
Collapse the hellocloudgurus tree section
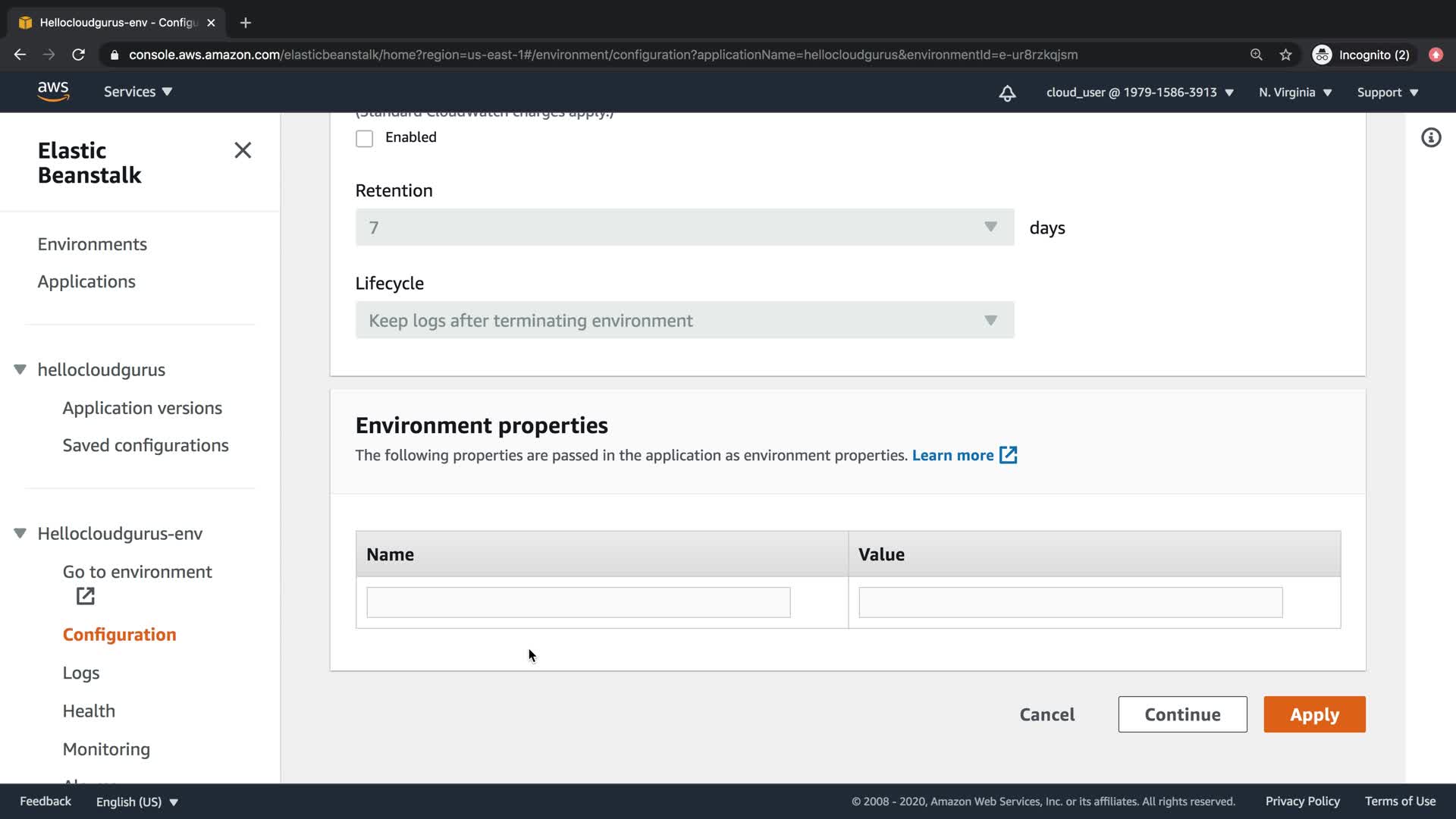pos(20,369)
